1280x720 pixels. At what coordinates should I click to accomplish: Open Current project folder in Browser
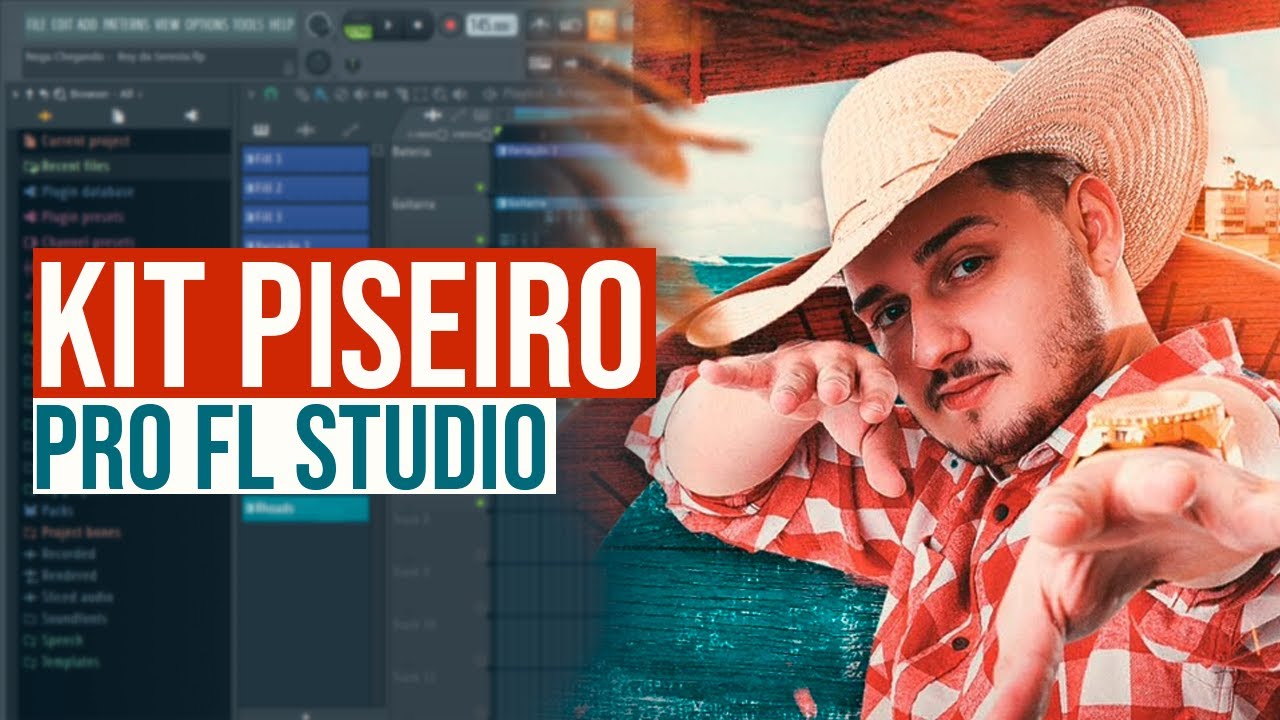click(75, 142)
